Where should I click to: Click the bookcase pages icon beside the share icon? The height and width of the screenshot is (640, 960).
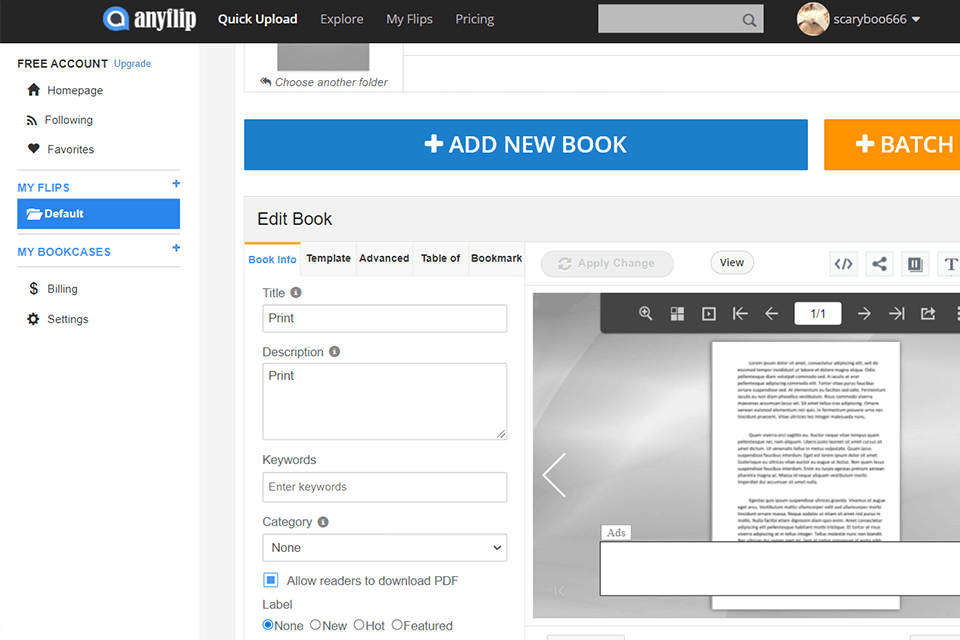(x=914, y=263)
